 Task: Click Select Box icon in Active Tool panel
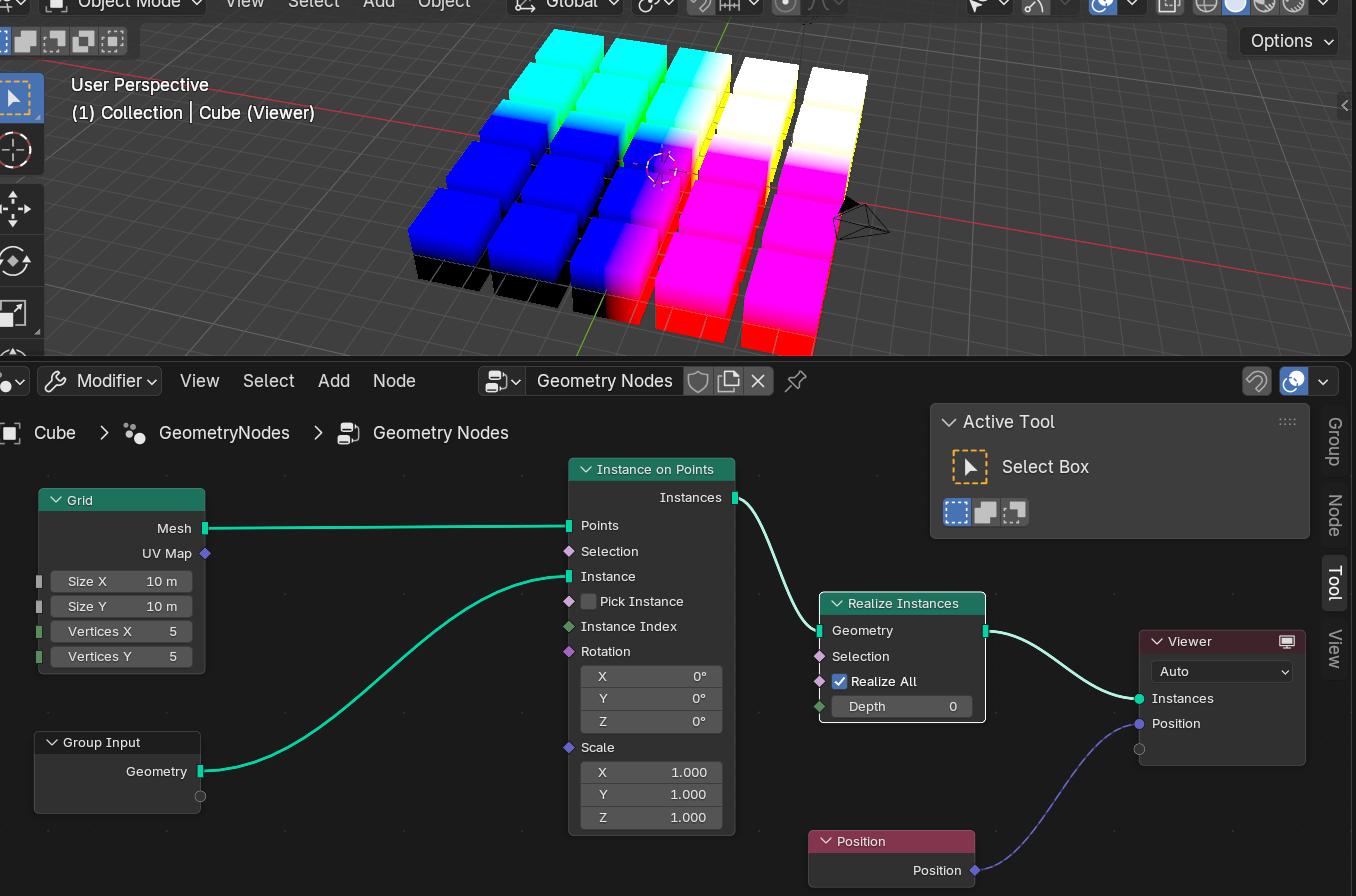tap(970, 467)
